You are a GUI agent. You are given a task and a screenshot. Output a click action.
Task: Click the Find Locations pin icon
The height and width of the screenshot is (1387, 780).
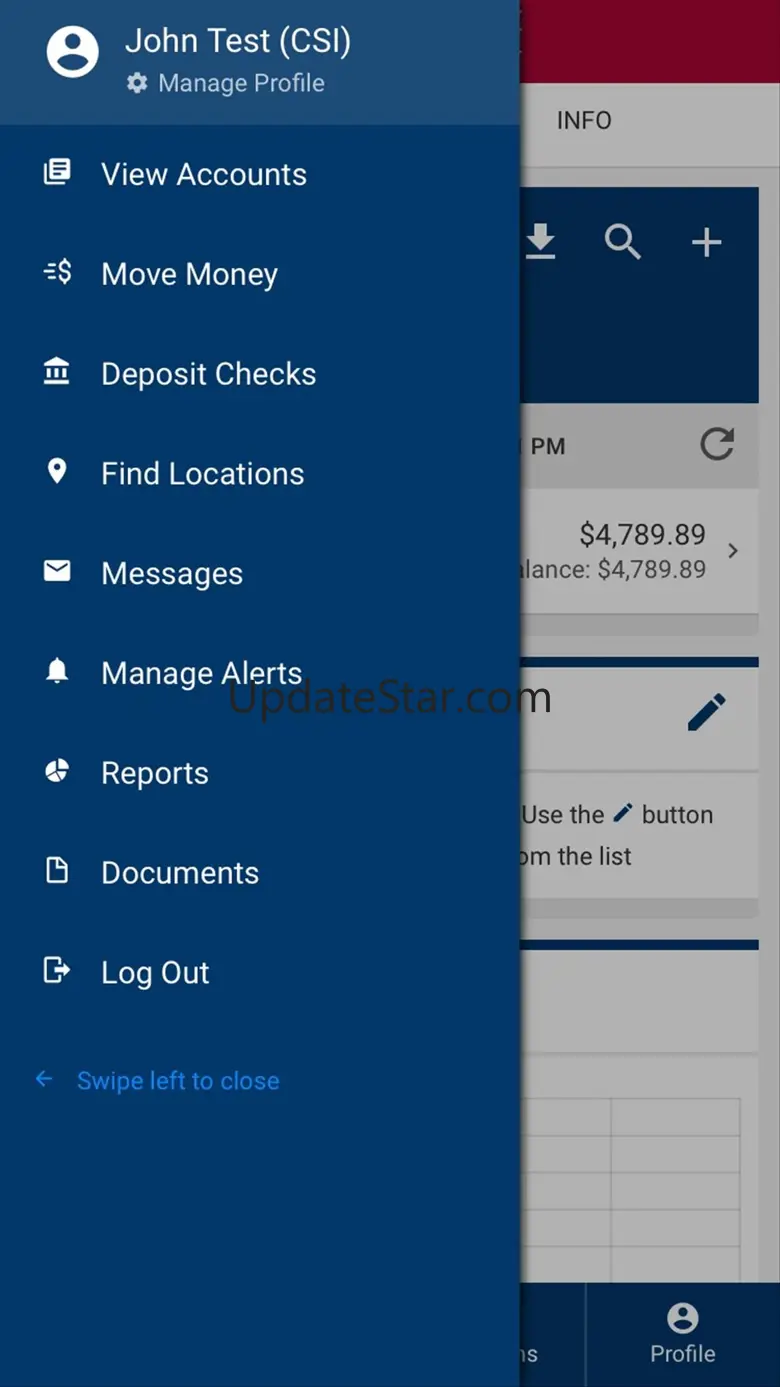[57, 471]
